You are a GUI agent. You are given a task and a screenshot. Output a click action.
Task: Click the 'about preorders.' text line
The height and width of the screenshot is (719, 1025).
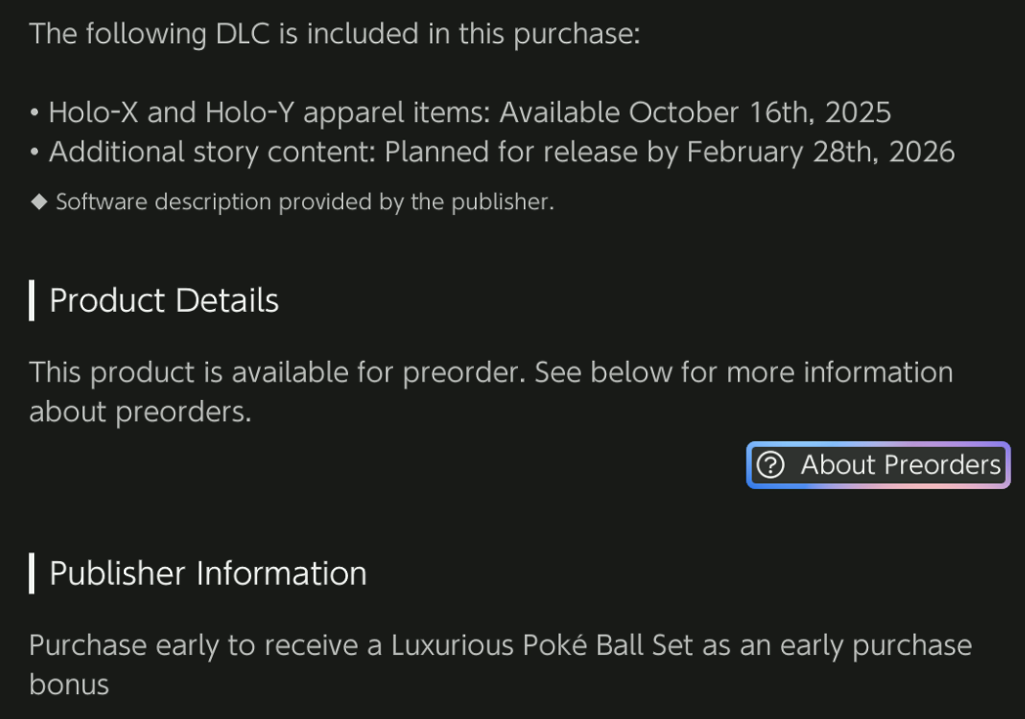point(140,412)
